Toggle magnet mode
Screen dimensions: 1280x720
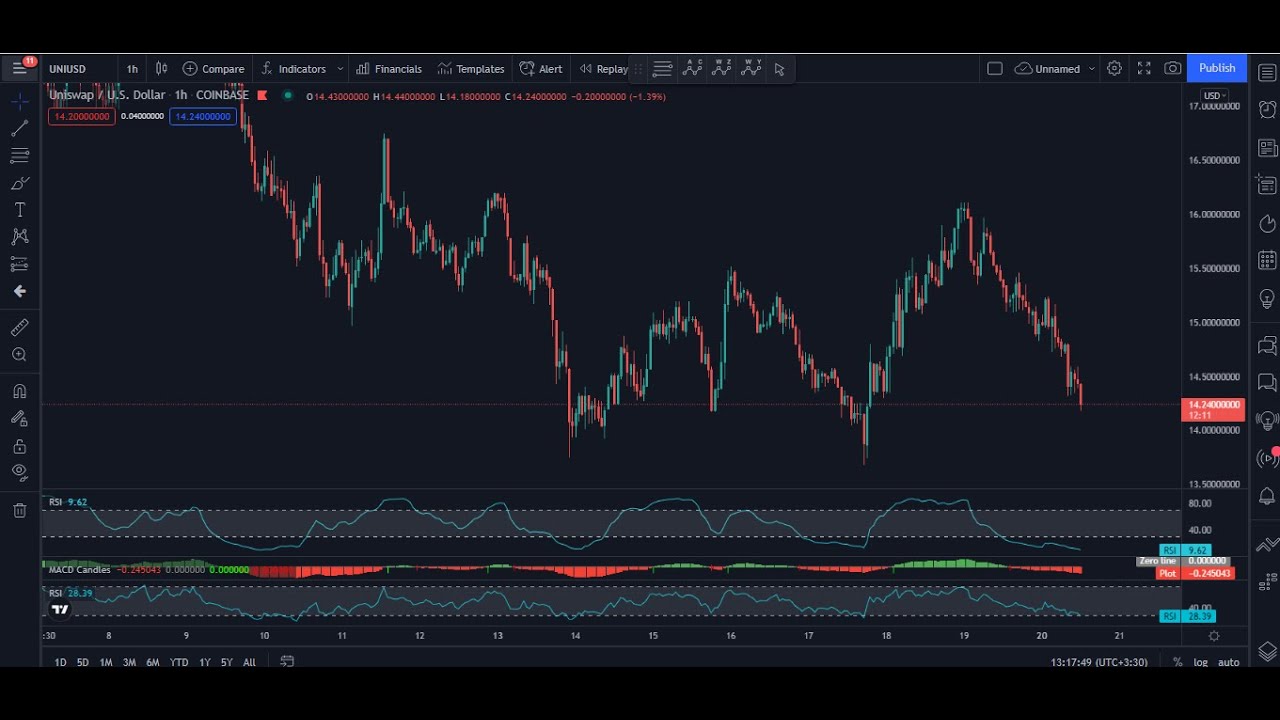point(19,391)
